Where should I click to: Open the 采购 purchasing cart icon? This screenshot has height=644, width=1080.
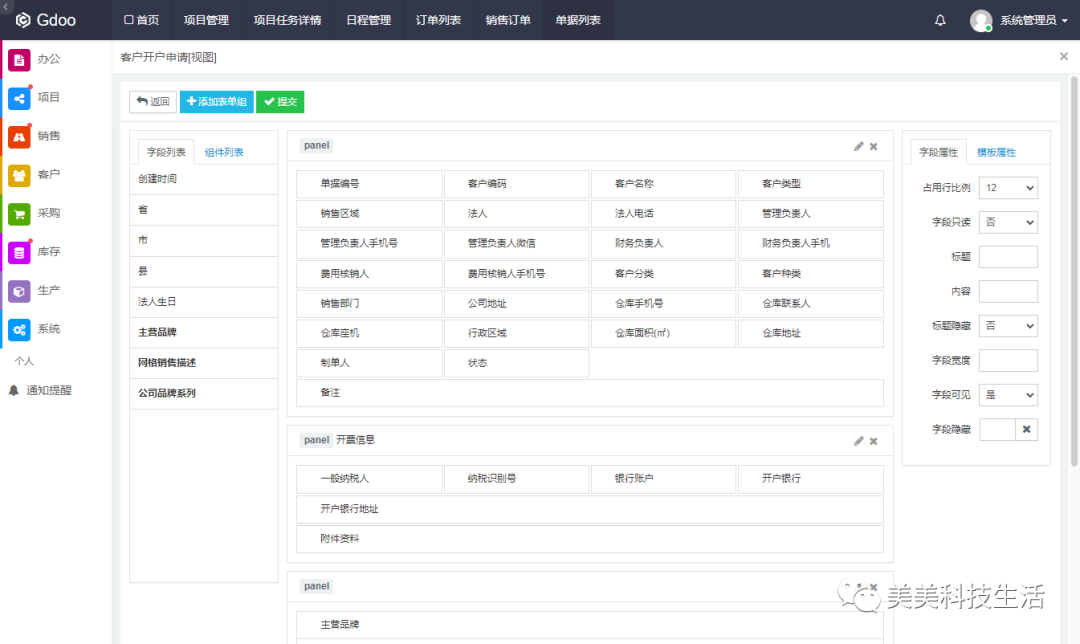[x=19, y=214]
